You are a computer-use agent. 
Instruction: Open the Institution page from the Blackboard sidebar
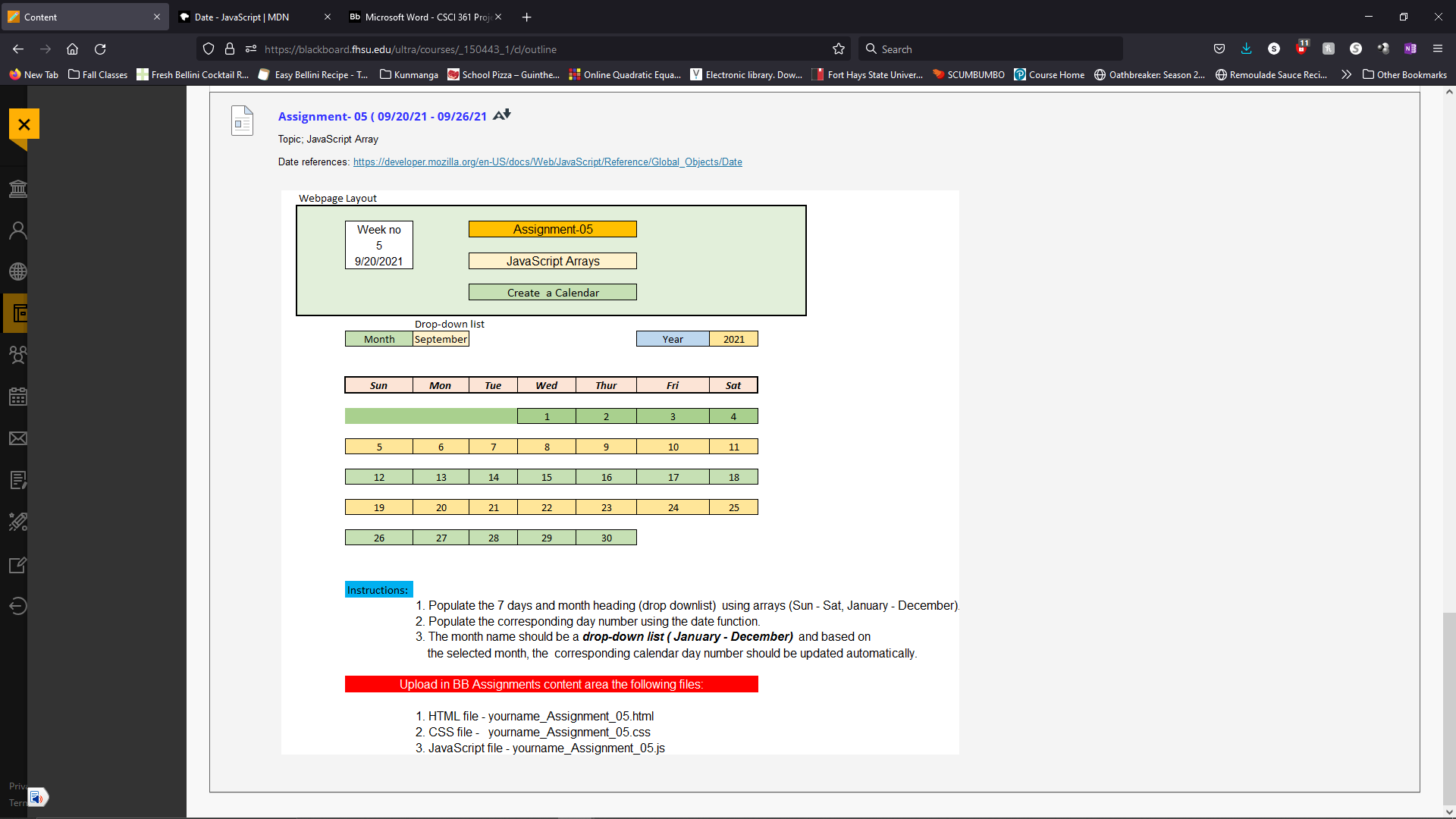tap(17, 189)
